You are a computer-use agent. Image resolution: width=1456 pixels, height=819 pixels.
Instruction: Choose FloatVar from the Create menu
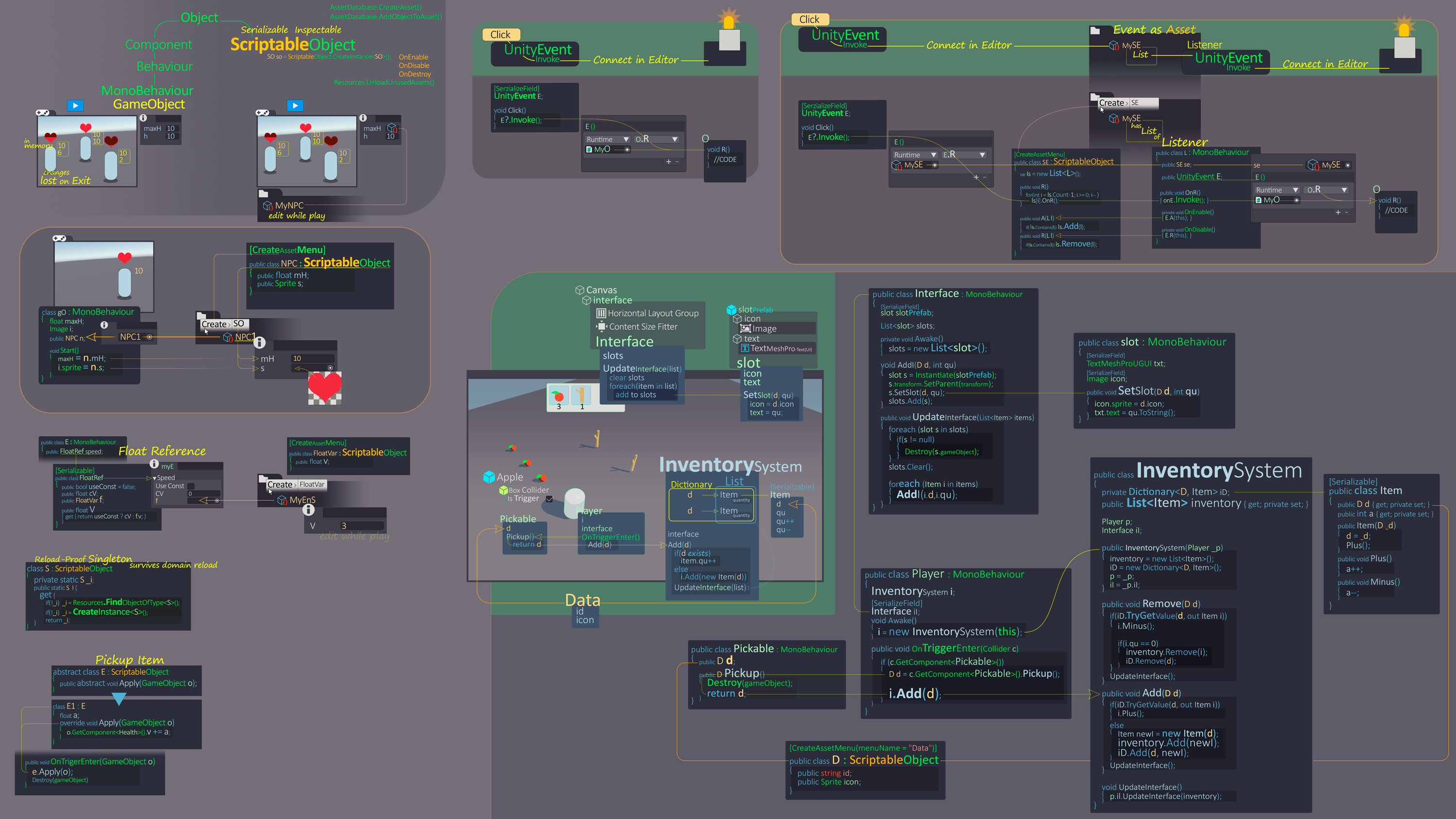312,484
